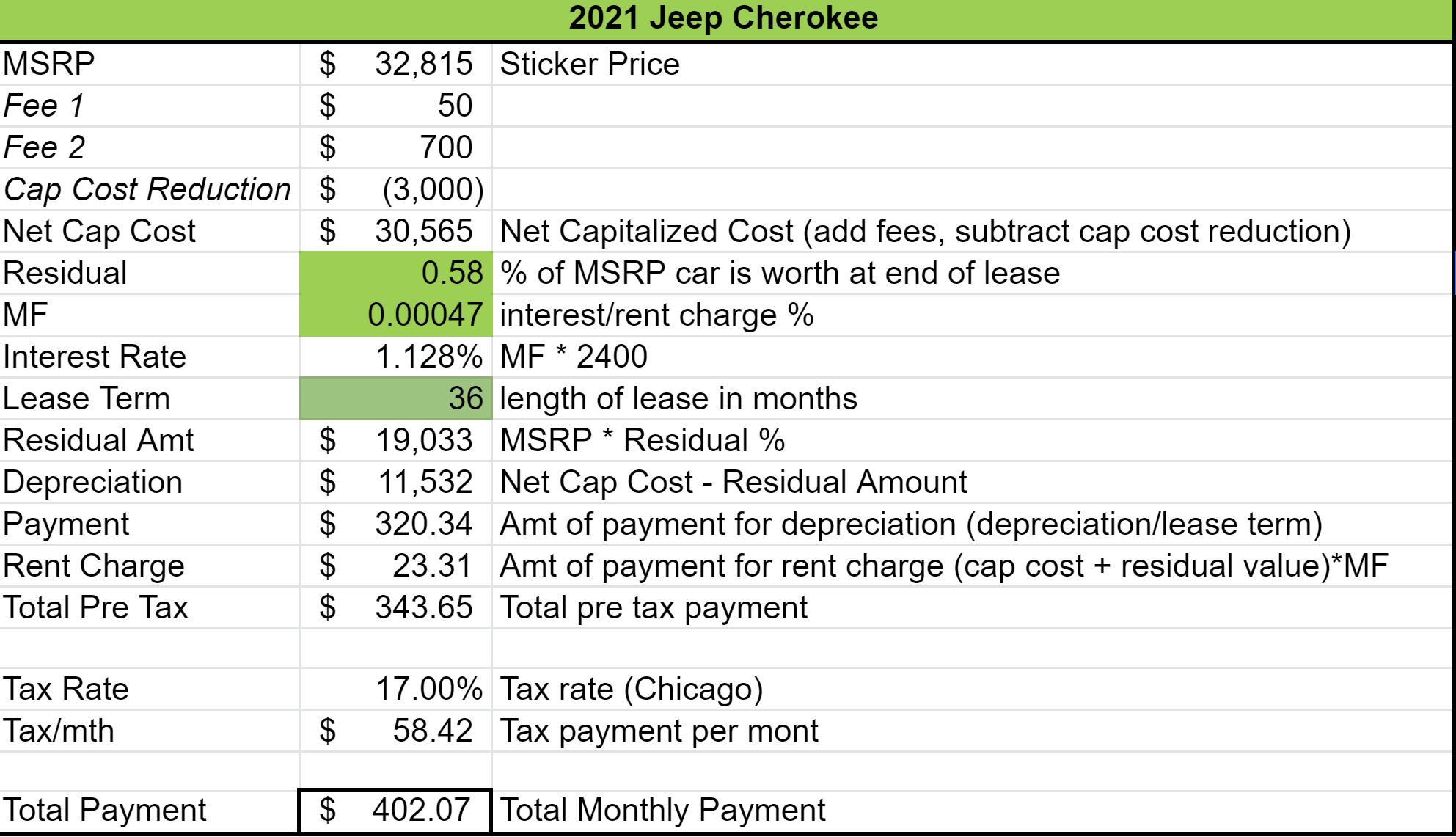Select the Interest Rate value 1.128%
1456x837 pixels.
396,357
